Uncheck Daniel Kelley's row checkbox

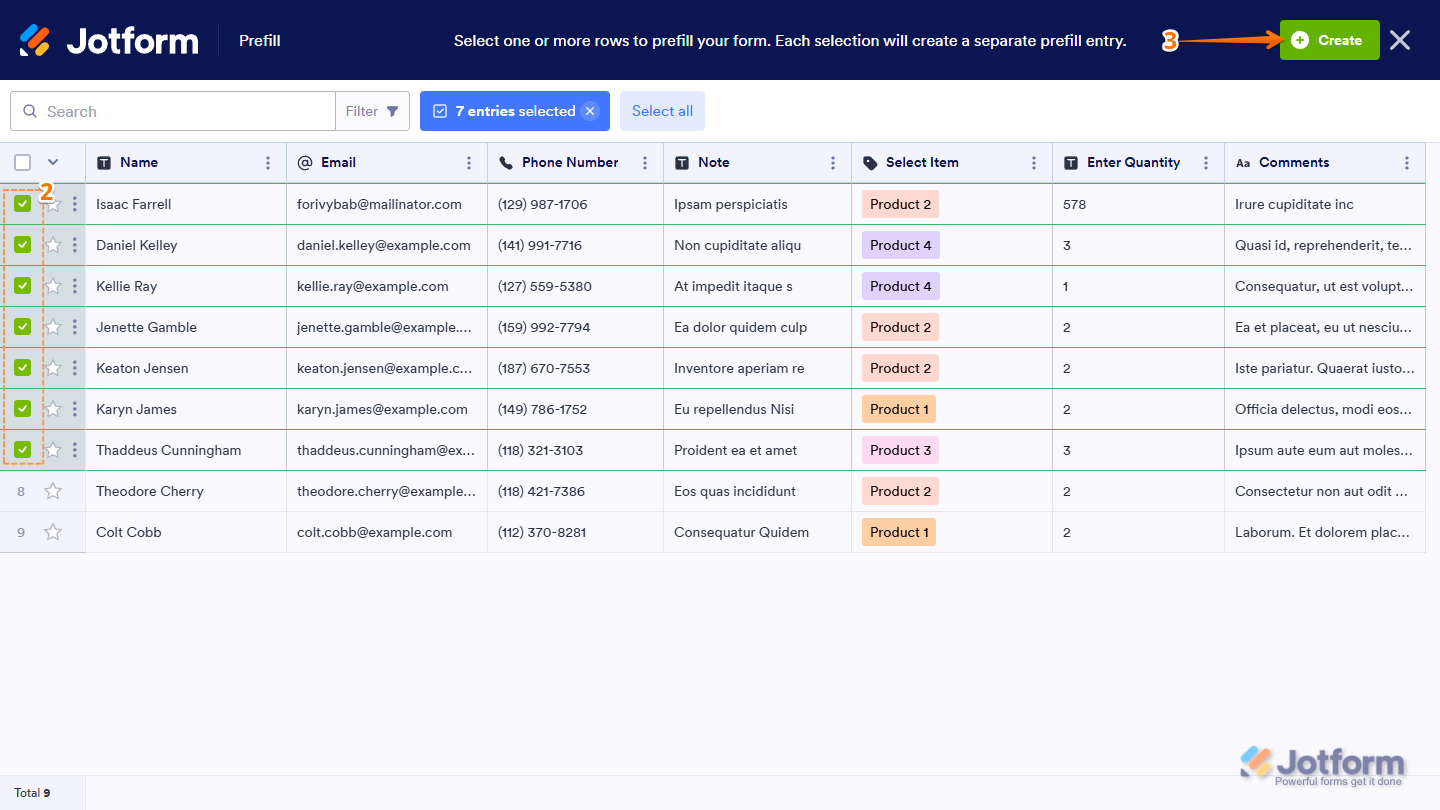tap(22, 244)
